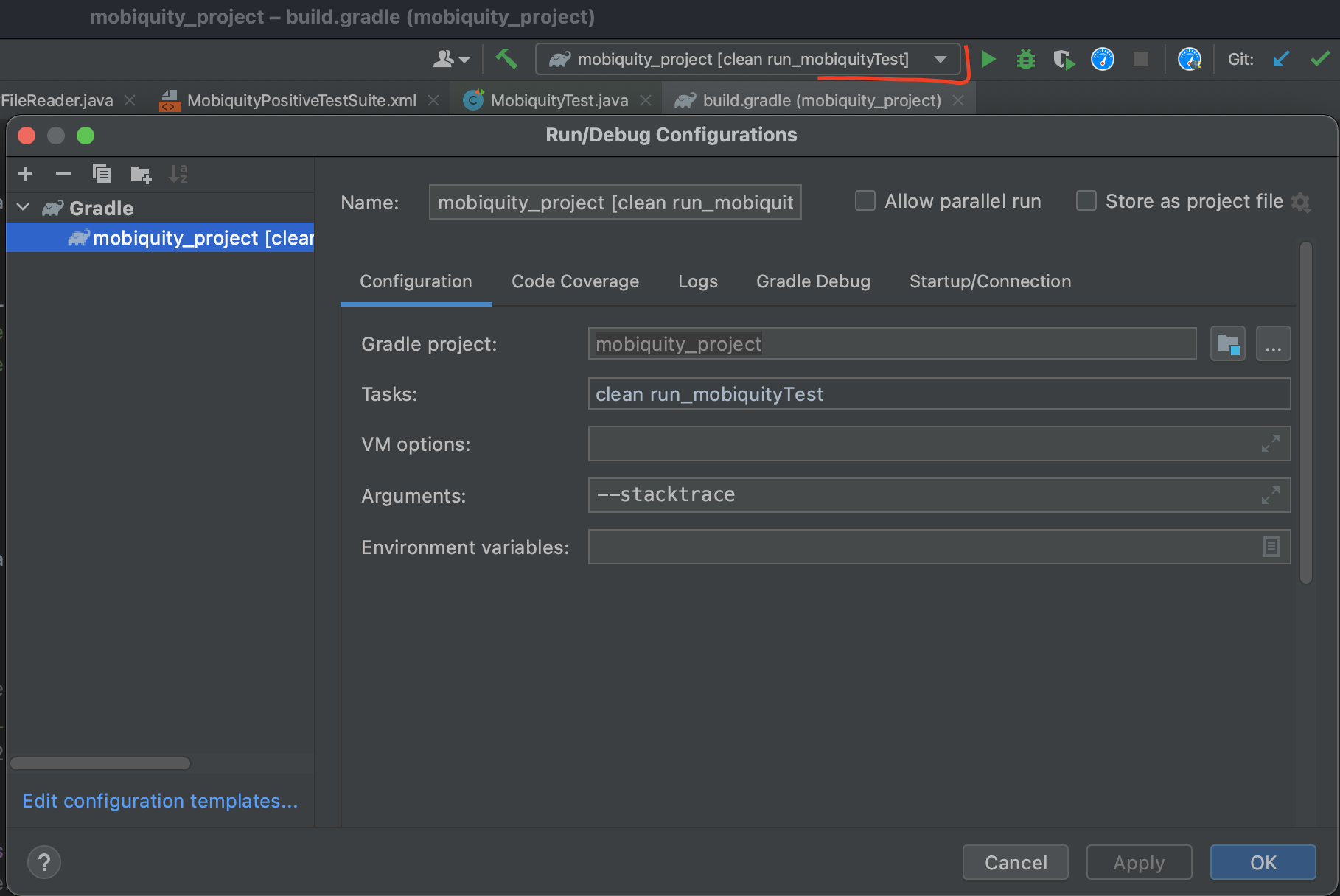Click Git commit checkmark icon
The width and height of the screenshot is (1340, 896).
(x=1320, y=59)
